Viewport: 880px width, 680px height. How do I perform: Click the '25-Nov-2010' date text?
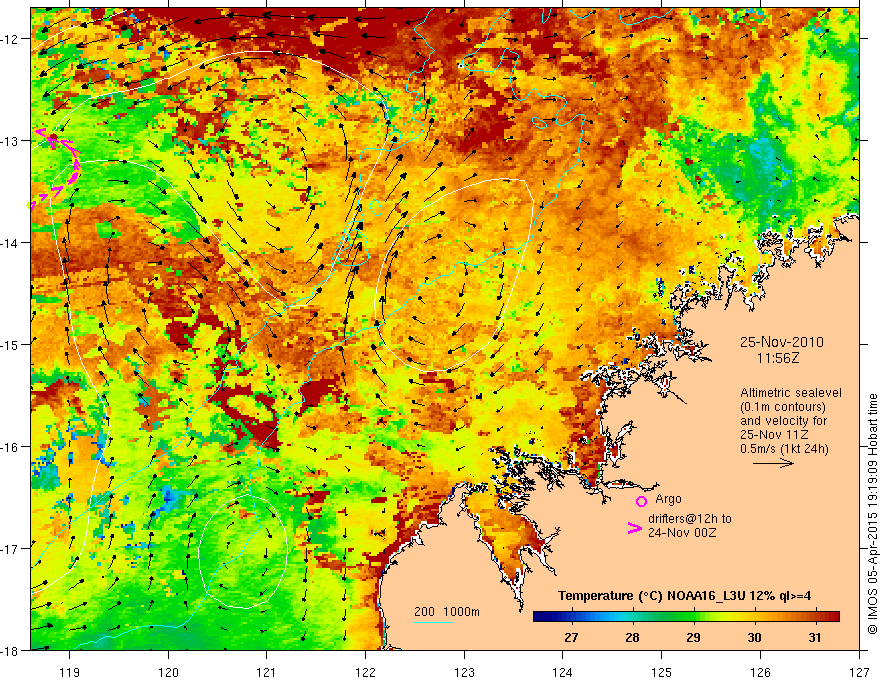tap(782, 342)
